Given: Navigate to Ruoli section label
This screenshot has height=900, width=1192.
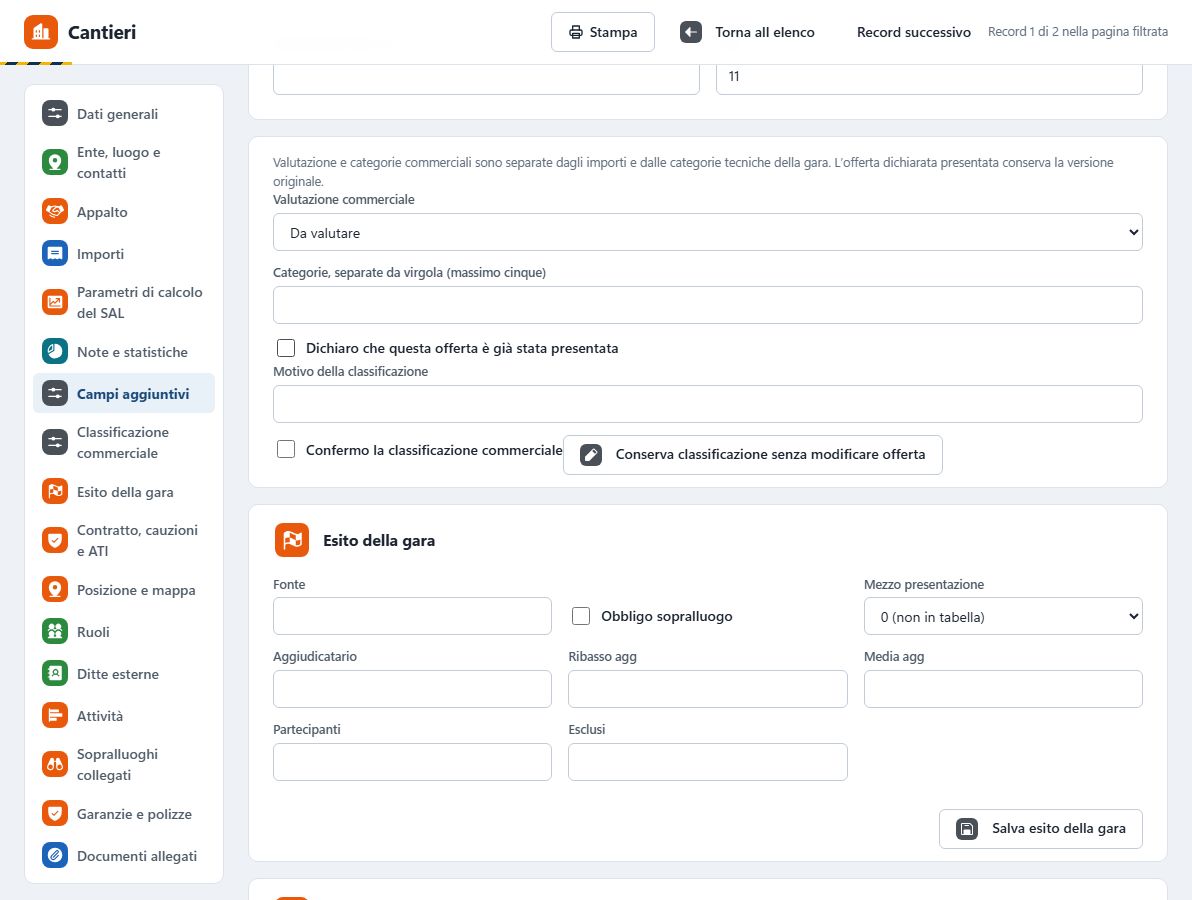Looking at the screenshot, I should coord(94,632).
